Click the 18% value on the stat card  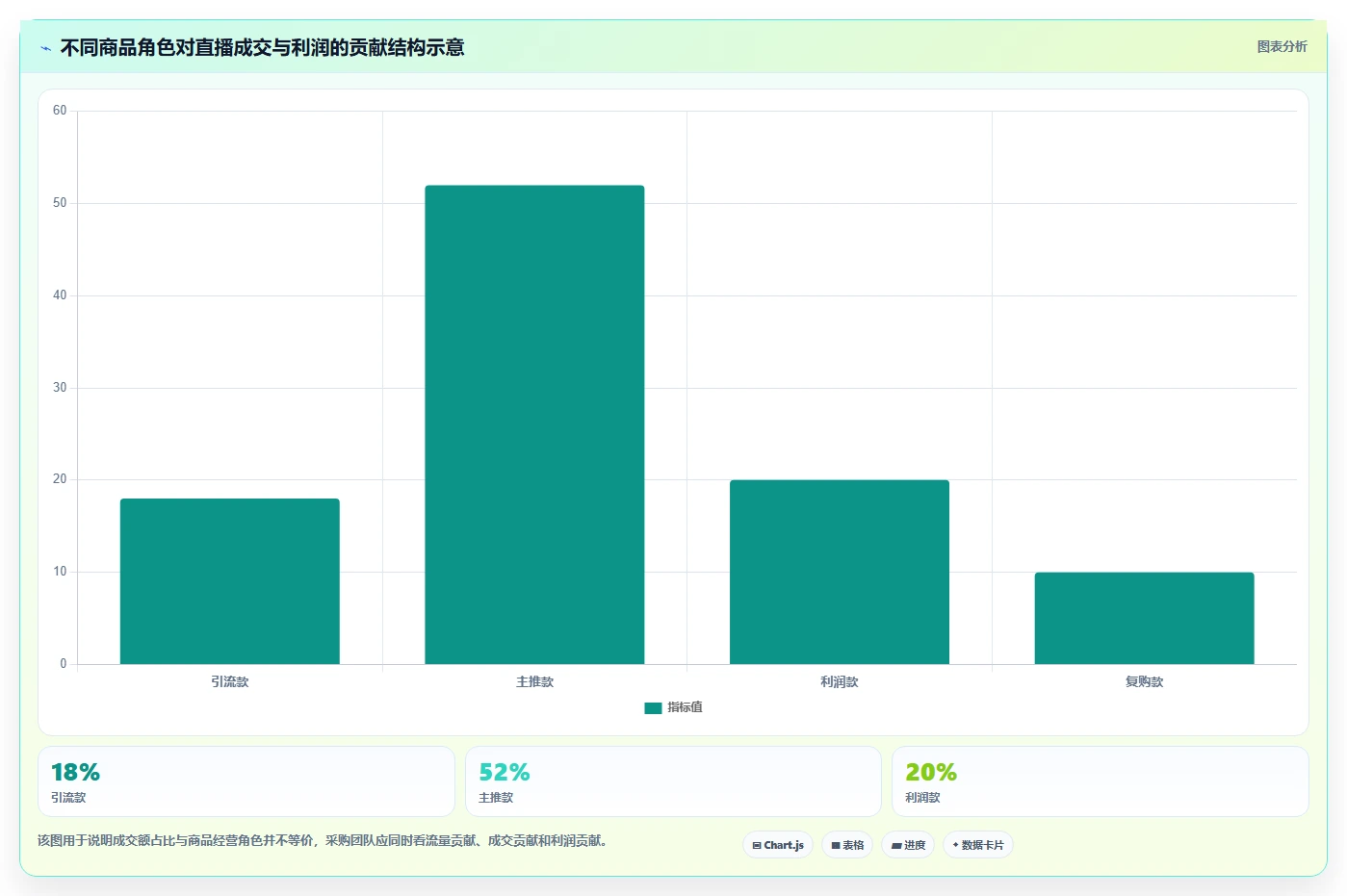75,772
